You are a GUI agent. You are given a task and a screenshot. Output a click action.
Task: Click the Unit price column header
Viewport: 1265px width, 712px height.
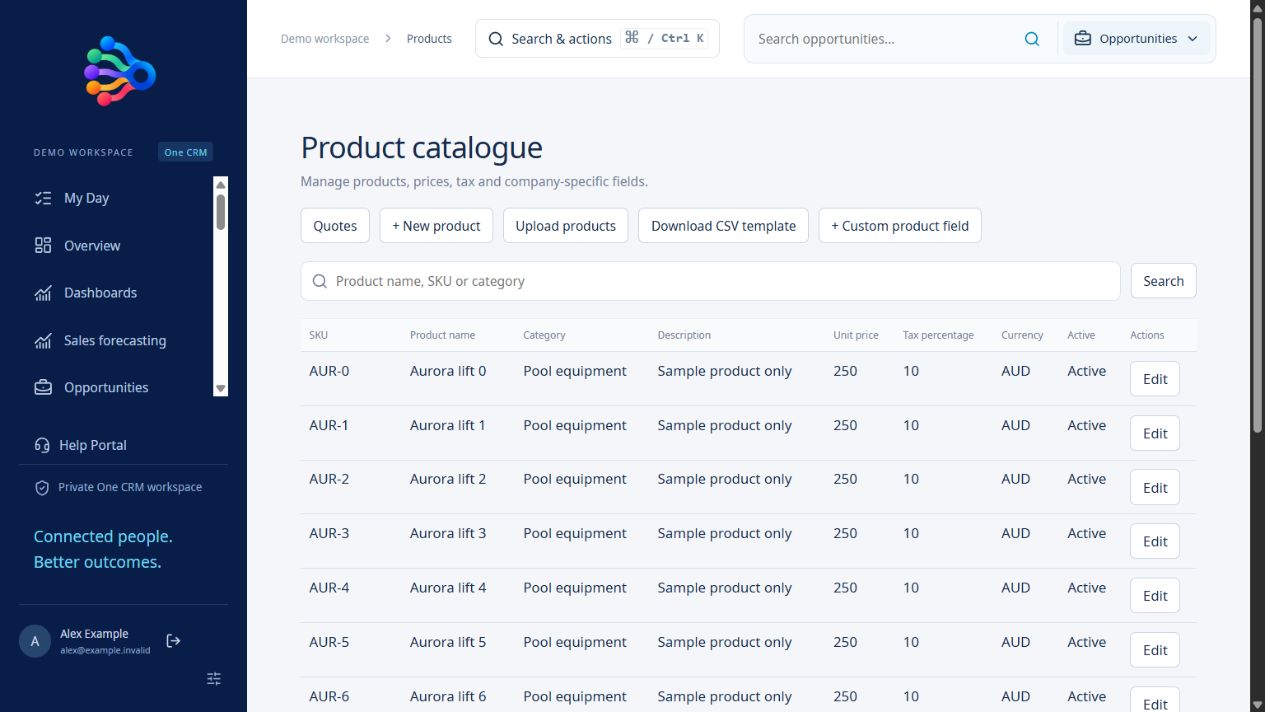tap(856, 335)
